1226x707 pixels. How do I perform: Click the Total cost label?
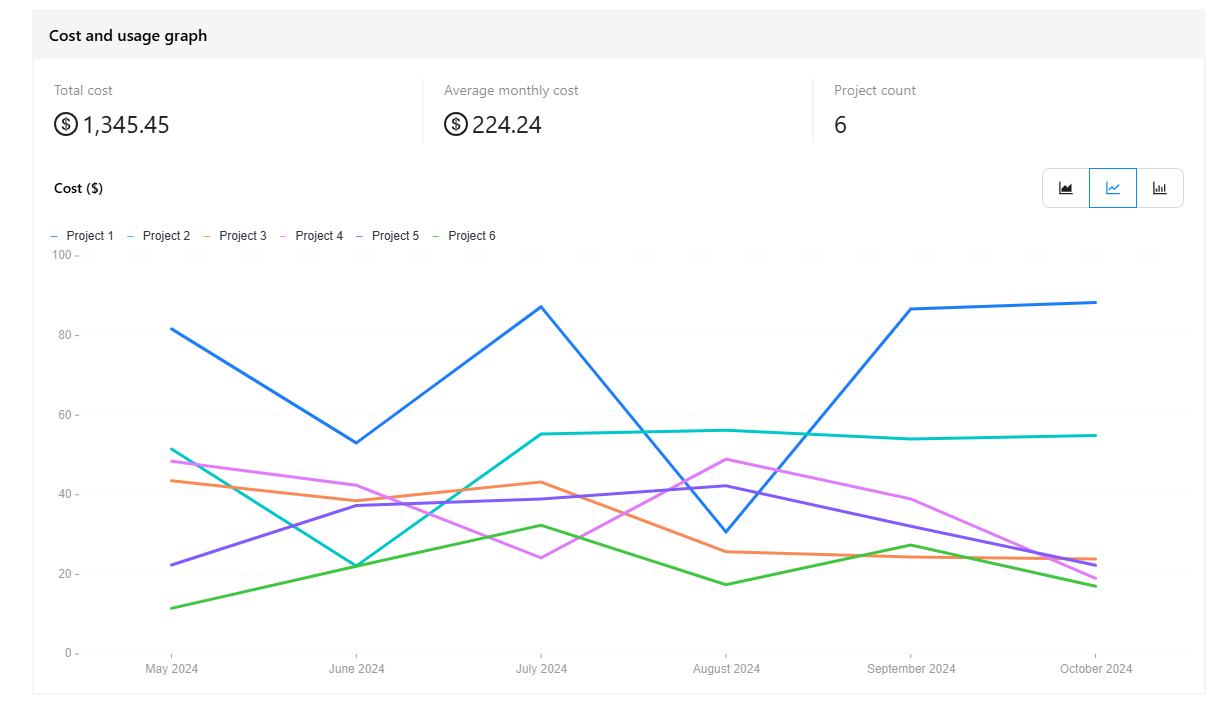click(83, 90)
